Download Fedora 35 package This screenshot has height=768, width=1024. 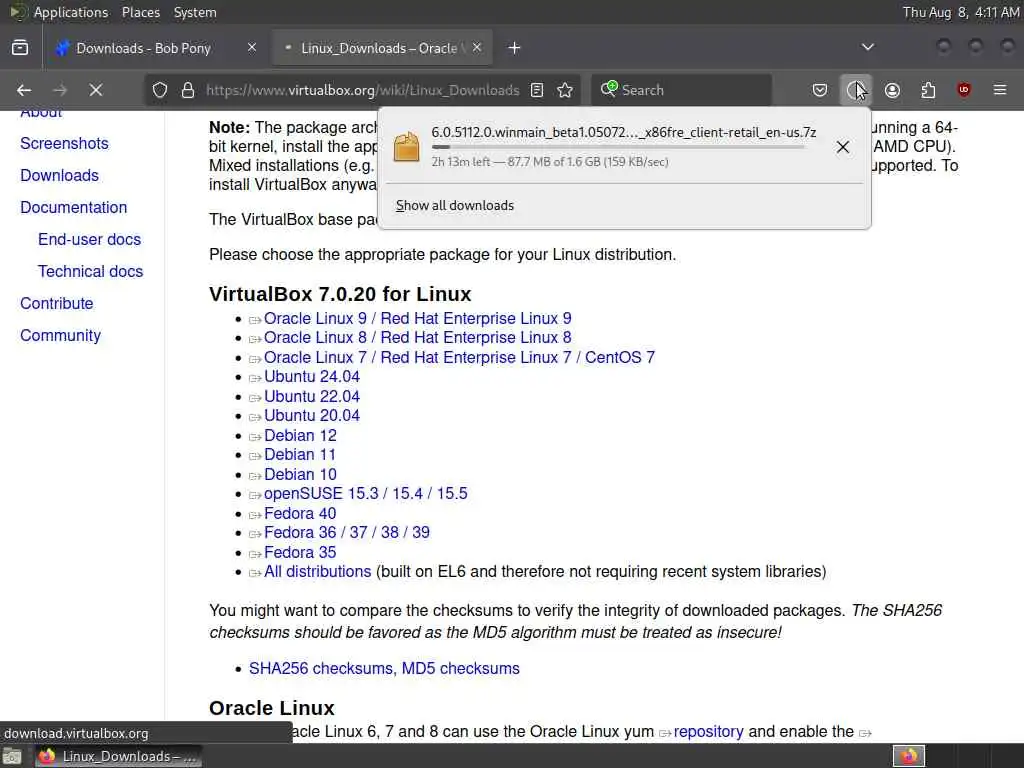pyautogui.click(x=300, y=552)
